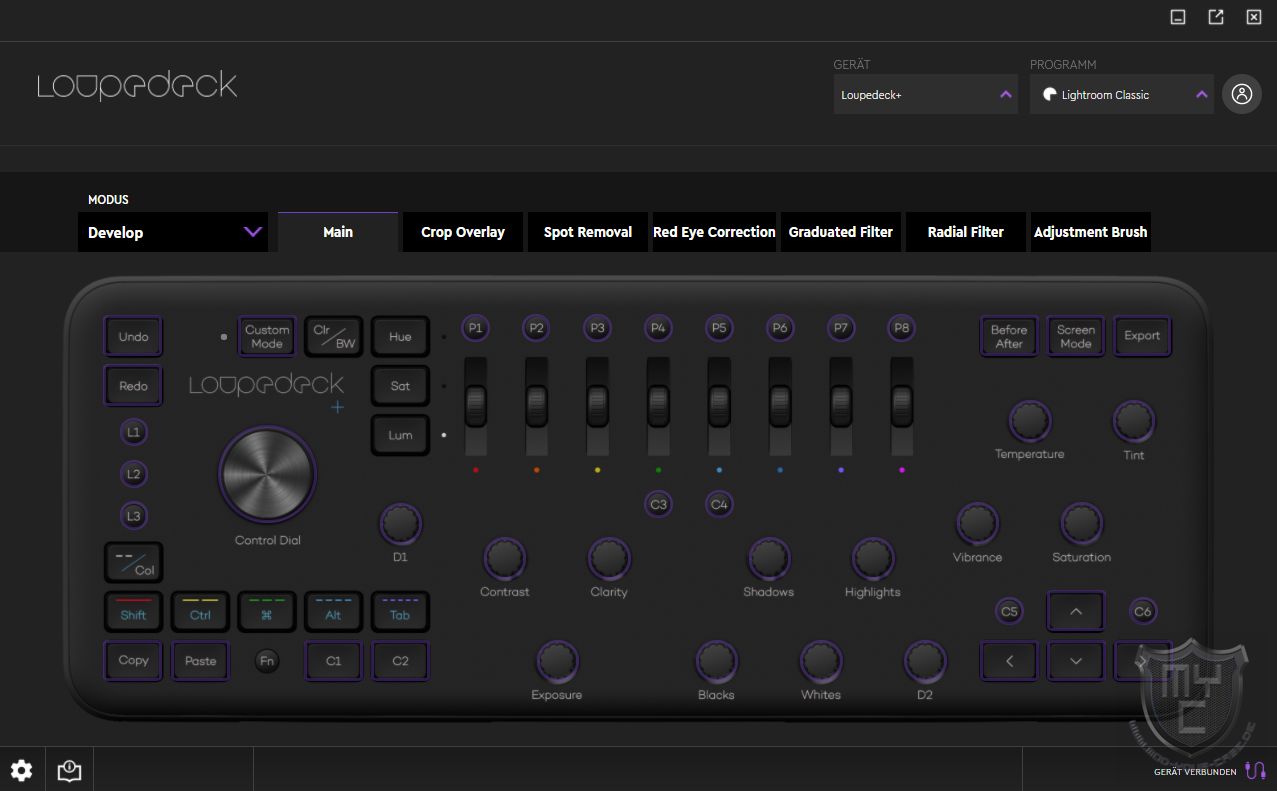Image resolution: width=1277 pixels, height=791 pixels.
Task: Select the Vibrance dial
Action: pyautogui.click(x=977, y=524)
